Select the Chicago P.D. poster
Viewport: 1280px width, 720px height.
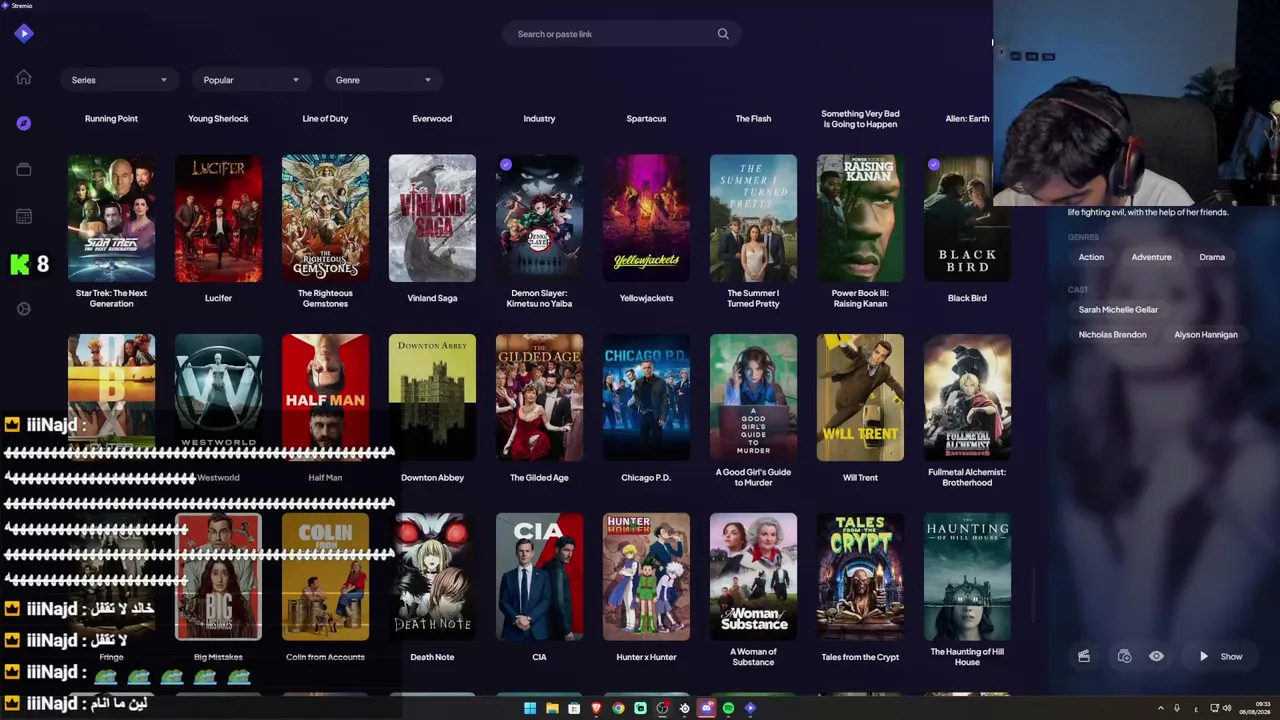(x=646, y=398)
